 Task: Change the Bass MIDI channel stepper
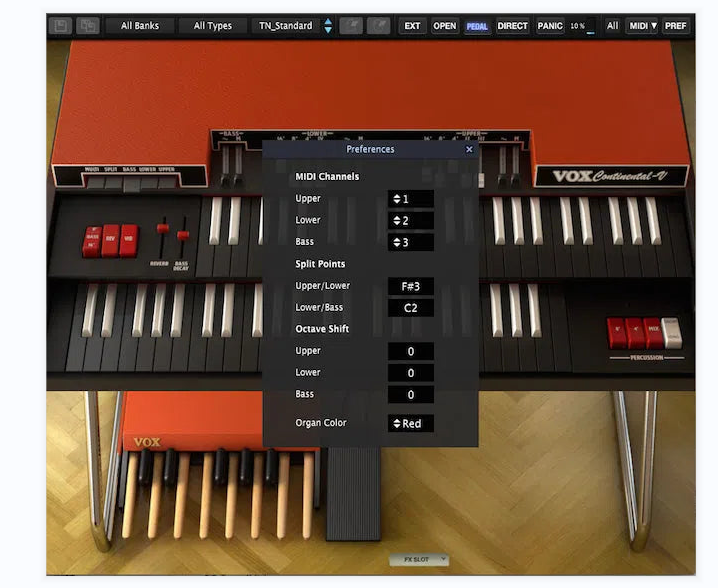tap(410, 242)
